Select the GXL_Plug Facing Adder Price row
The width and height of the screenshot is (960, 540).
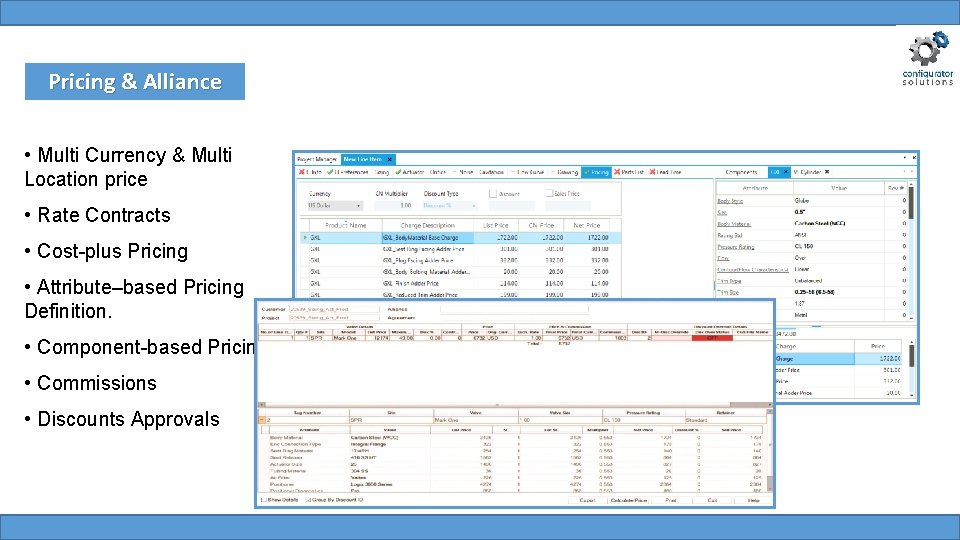(462, 260)
